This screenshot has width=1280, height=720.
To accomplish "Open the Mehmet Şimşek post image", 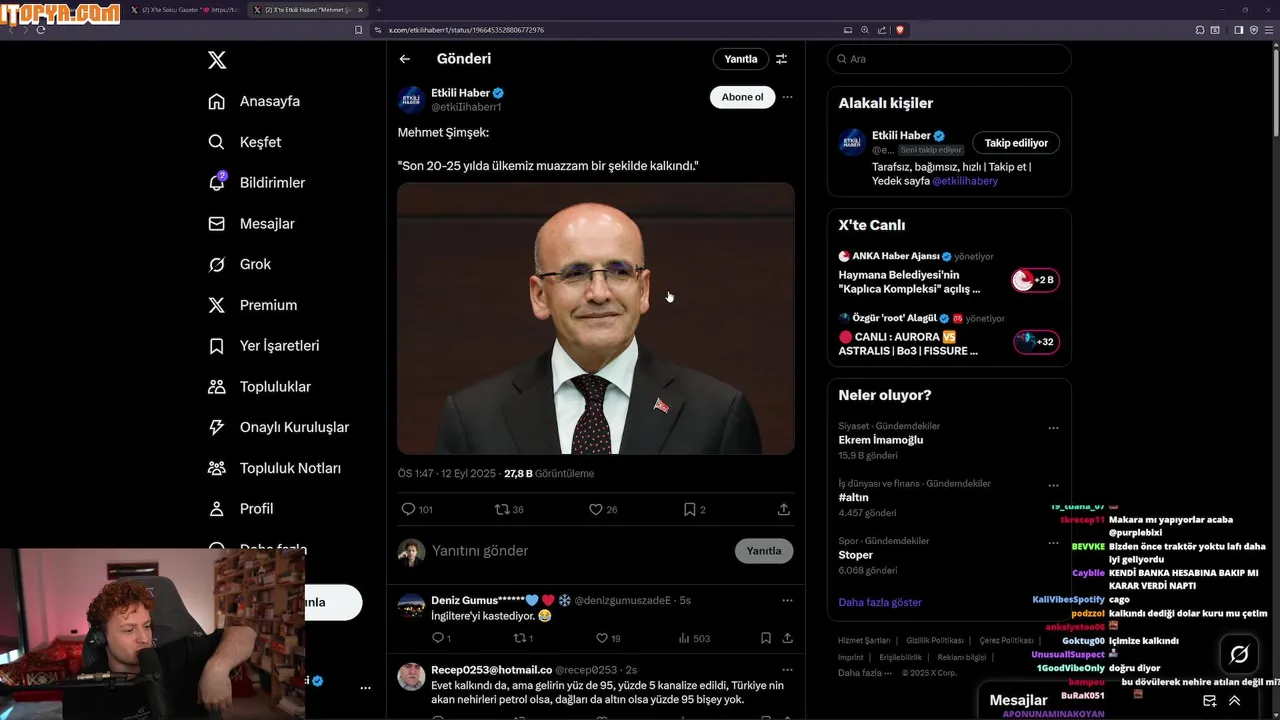I will click(596, 318).
